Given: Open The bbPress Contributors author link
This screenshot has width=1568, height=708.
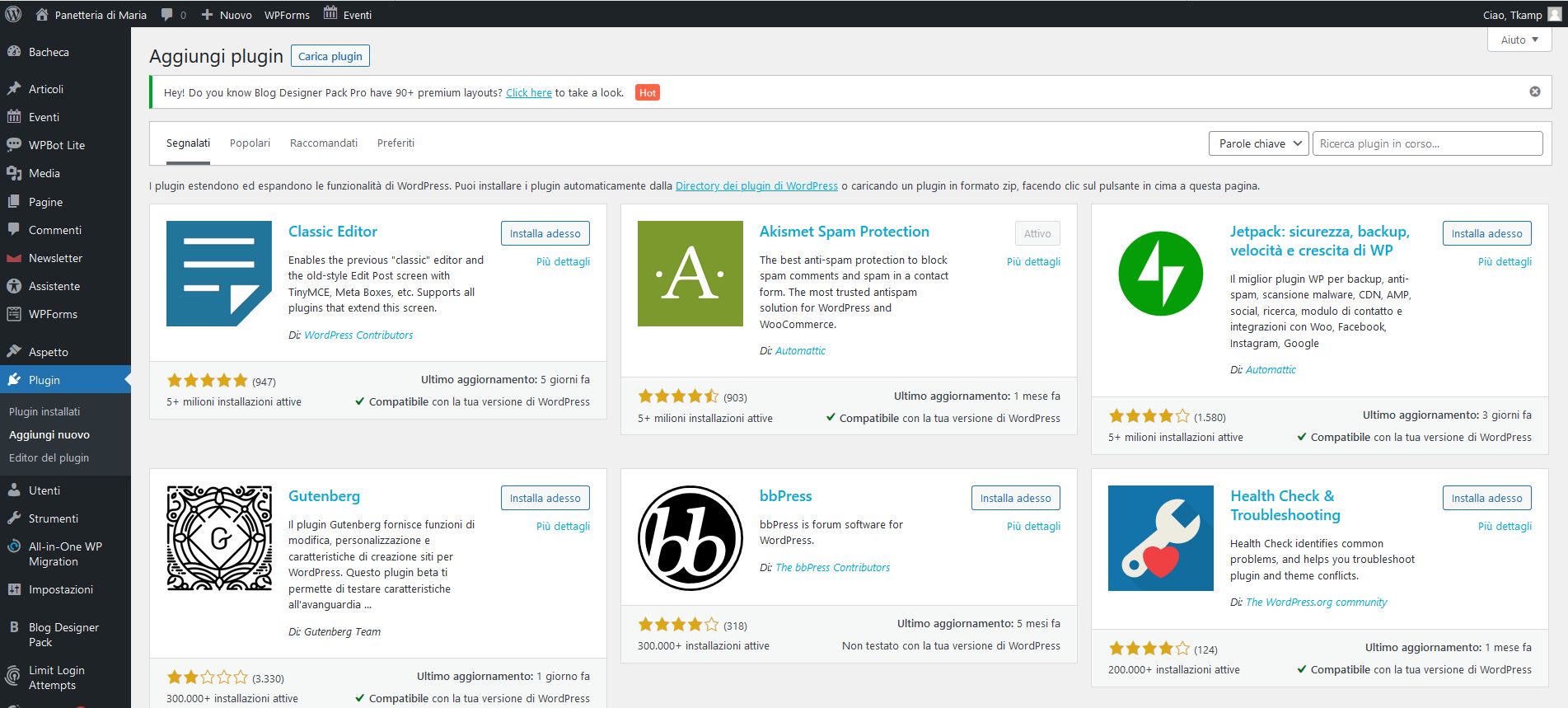Looking at the screenshot, I should point(832,567).
